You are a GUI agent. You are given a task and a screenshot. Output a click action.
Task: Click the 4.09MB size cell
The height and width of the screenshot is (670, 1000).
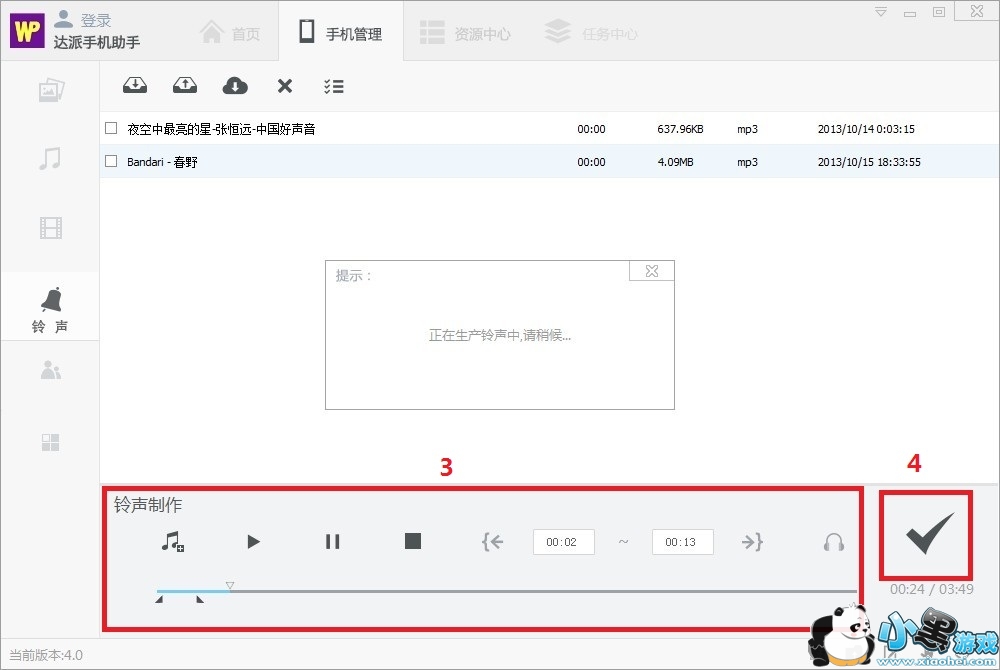(675, 162)
